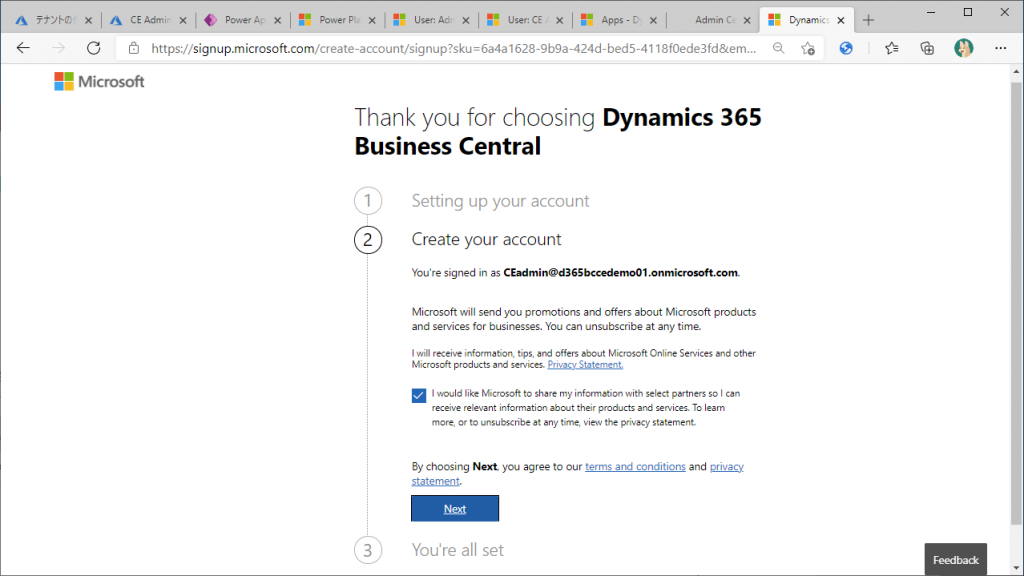Close the Power Pla tab
The width and height of the screenshot is (1024, 576).
pyautogui.click(x=372, y=20)
